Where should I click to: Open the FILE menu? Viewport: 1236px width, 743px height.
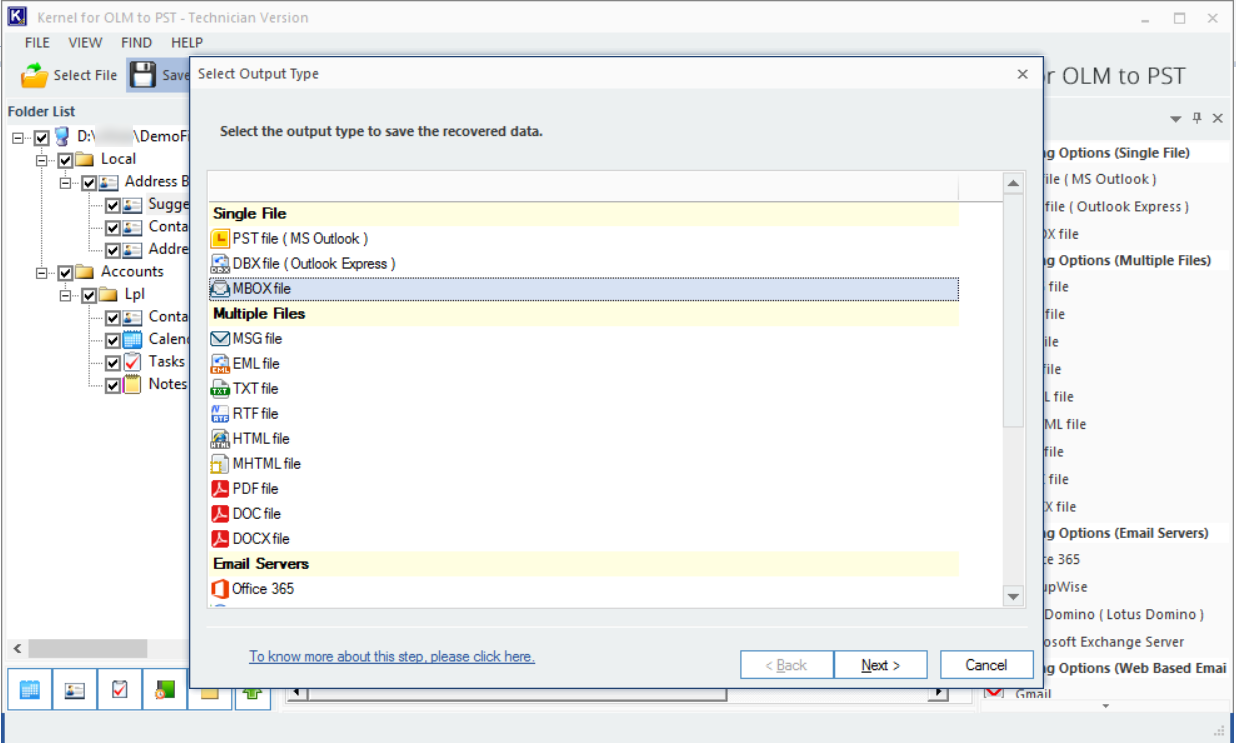coord(37,43)
